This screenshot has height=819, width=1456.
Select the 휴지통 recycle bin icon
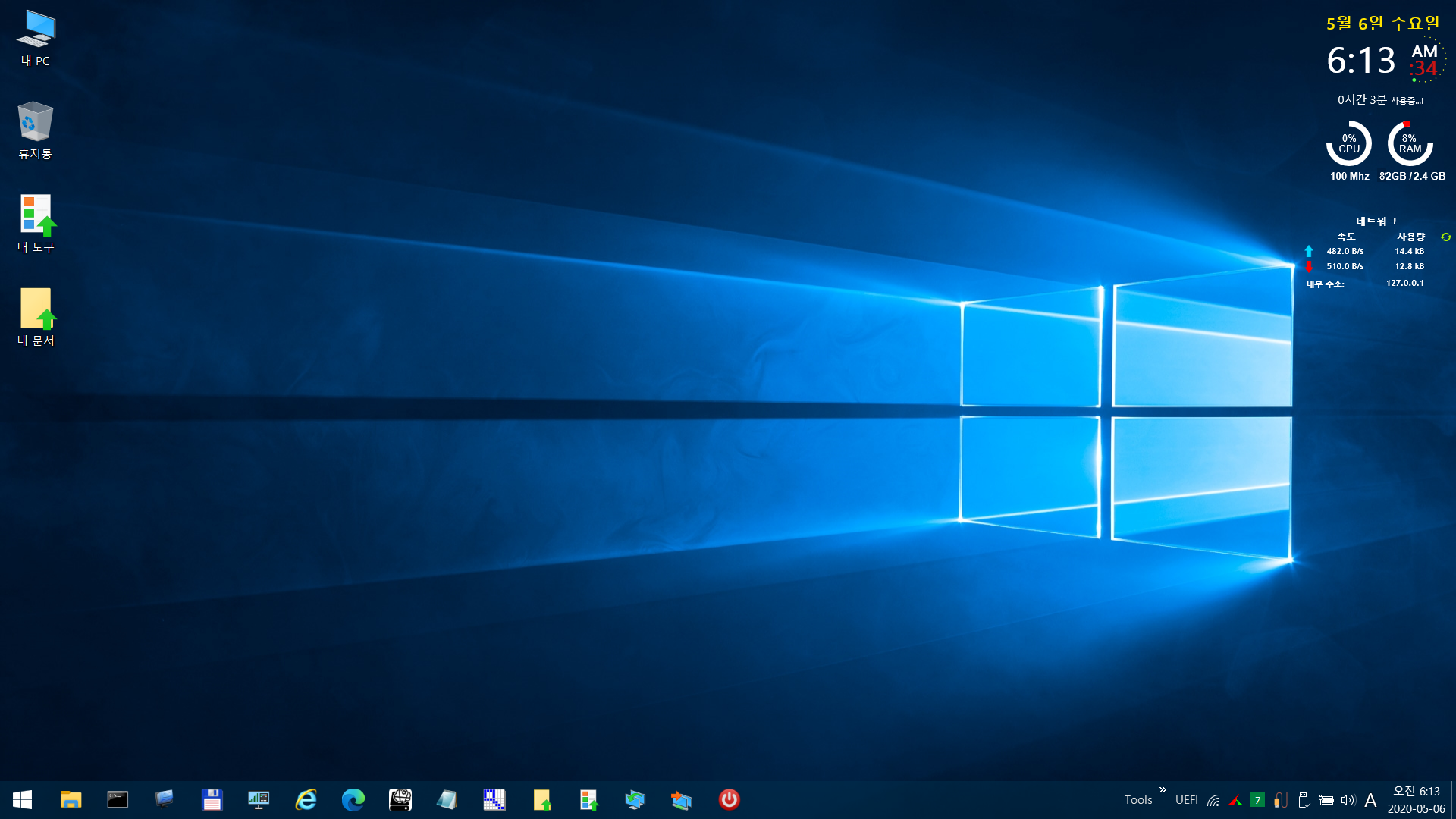coord(36,130)
